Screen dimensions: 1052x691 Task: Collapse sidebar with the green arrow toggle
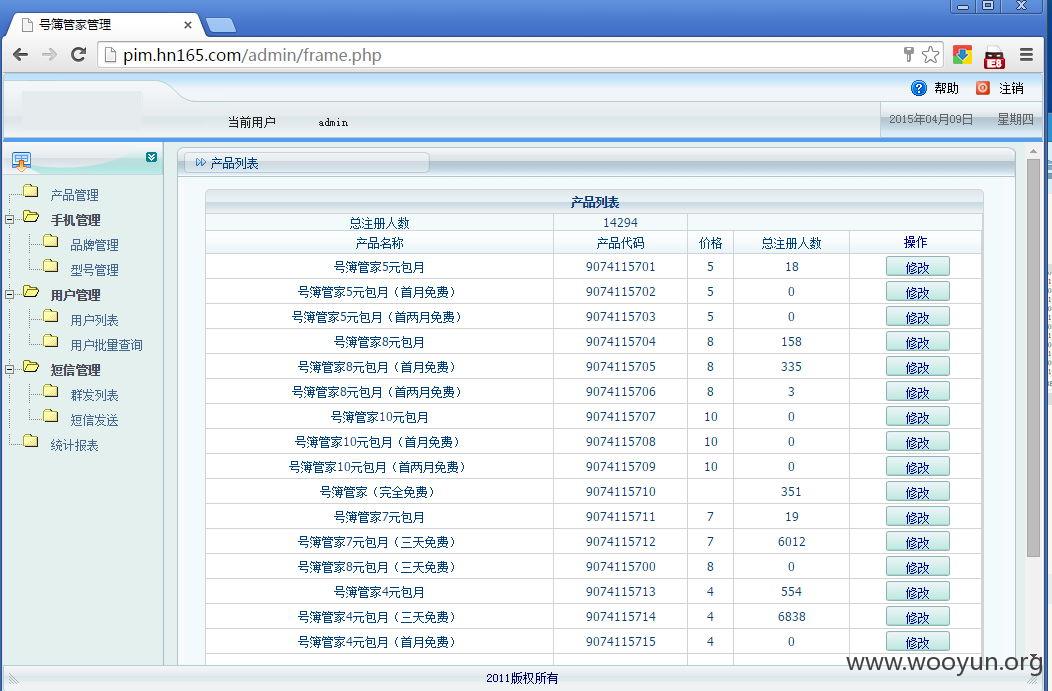coord(152,157)
